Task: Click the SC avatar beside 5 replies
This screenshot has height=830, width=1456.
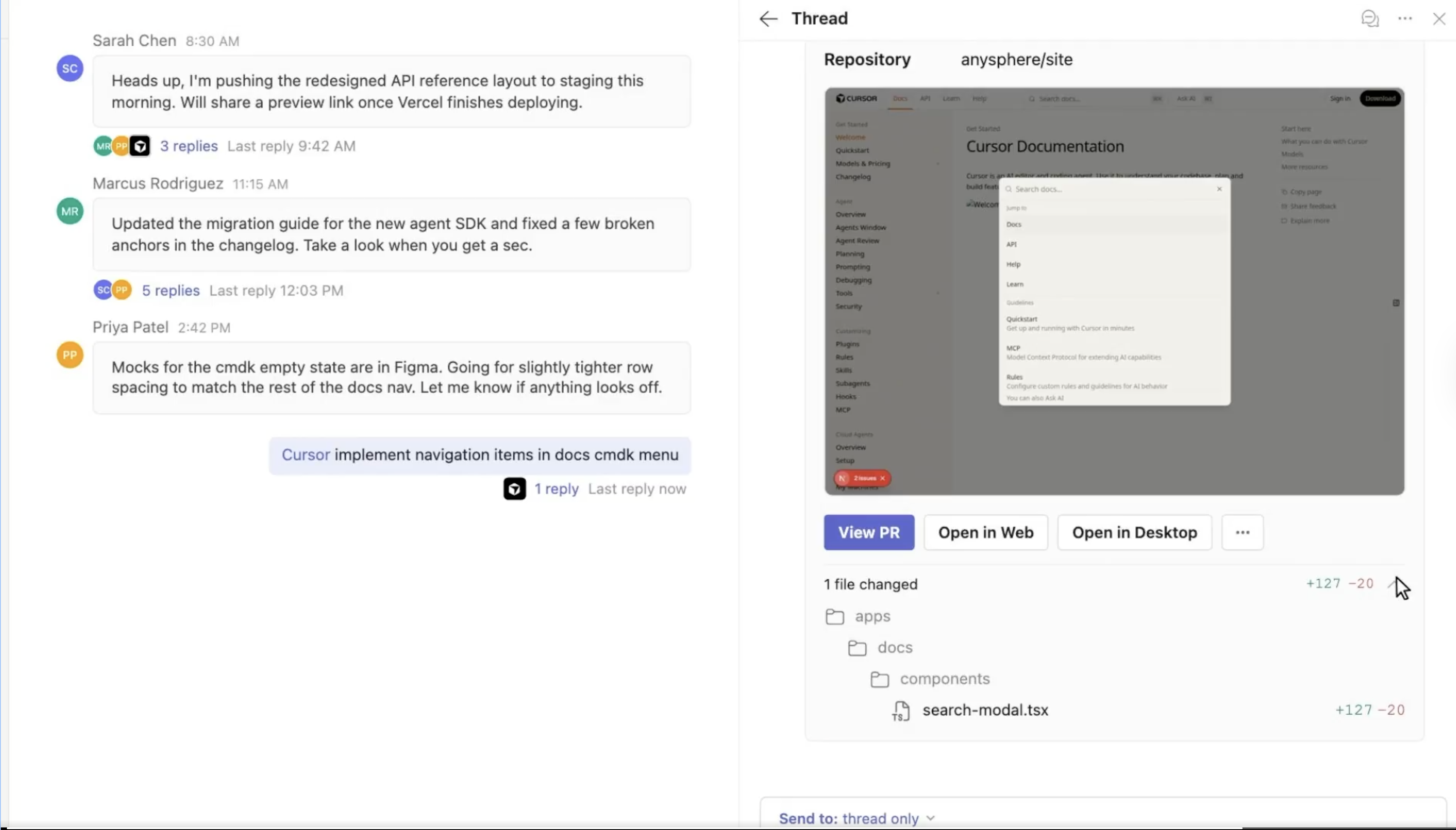Action: coord(103,290)
